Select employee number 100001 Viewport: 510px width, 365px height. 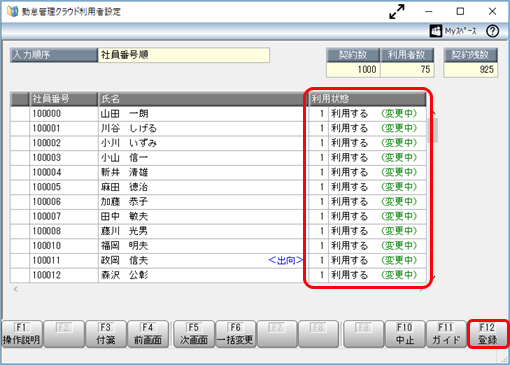64,128
